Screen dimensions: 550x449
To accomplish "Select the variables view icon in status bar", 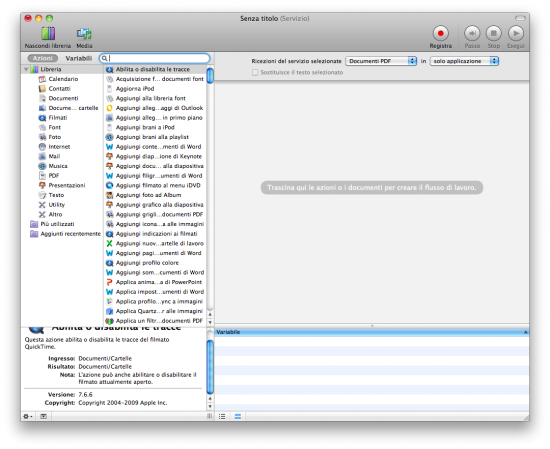I will tap(238, 416).
